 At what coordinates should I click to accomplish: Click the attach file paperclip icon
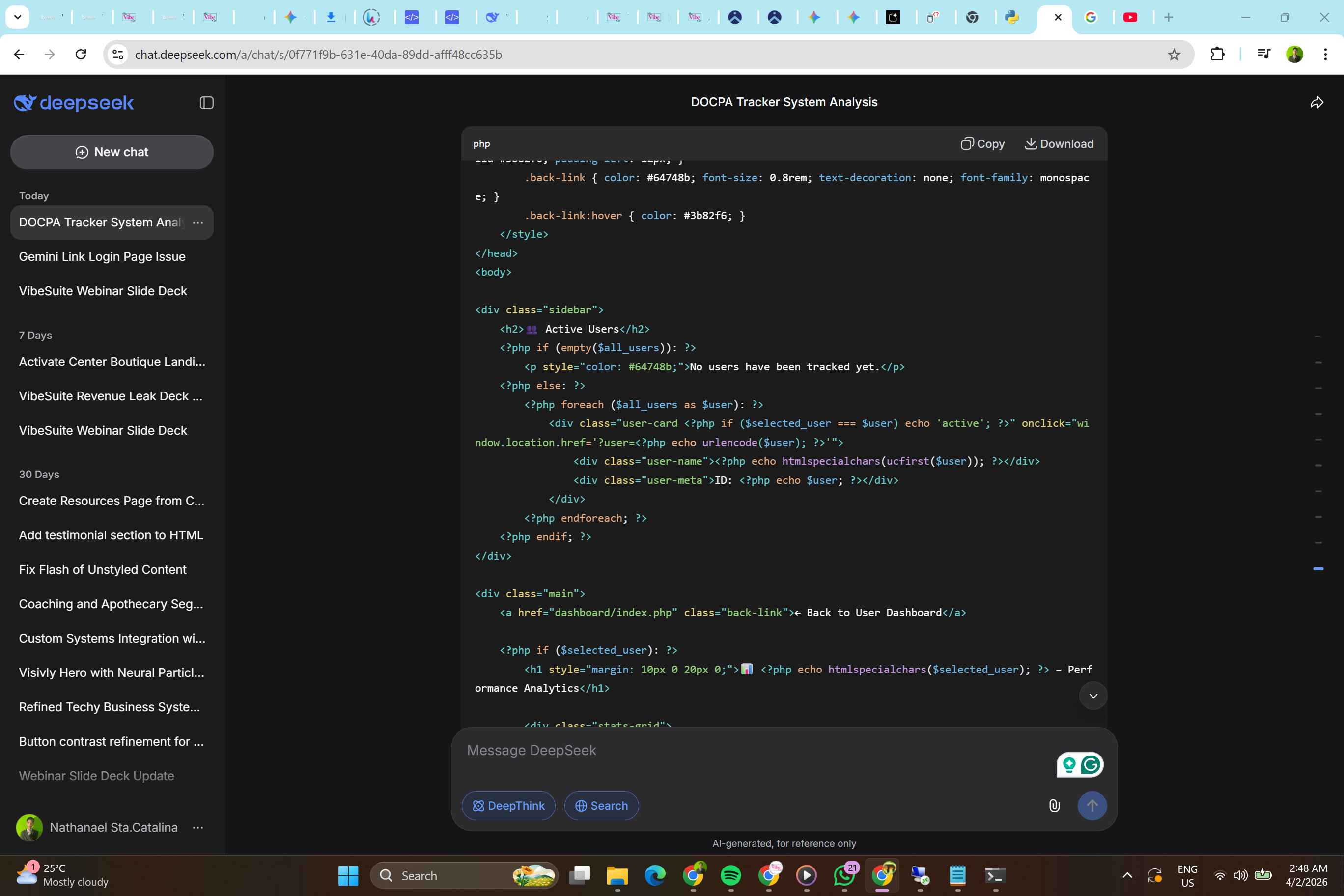click(1054, 806)
